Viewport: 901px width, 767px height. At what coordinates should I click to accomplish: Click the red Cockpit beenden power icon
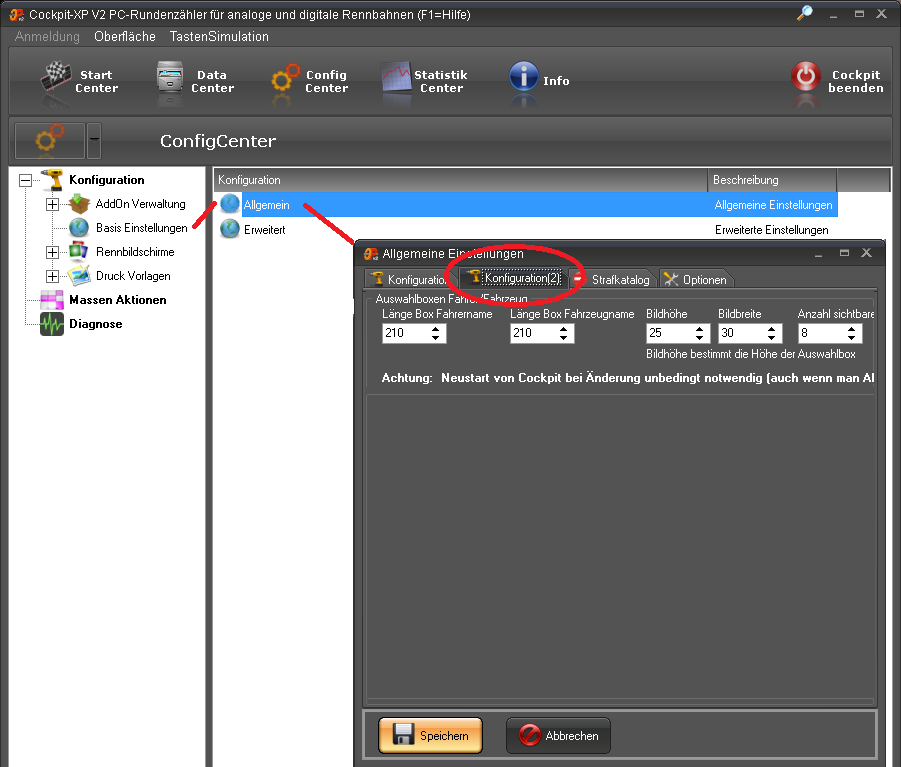click(x=806, y=76)
